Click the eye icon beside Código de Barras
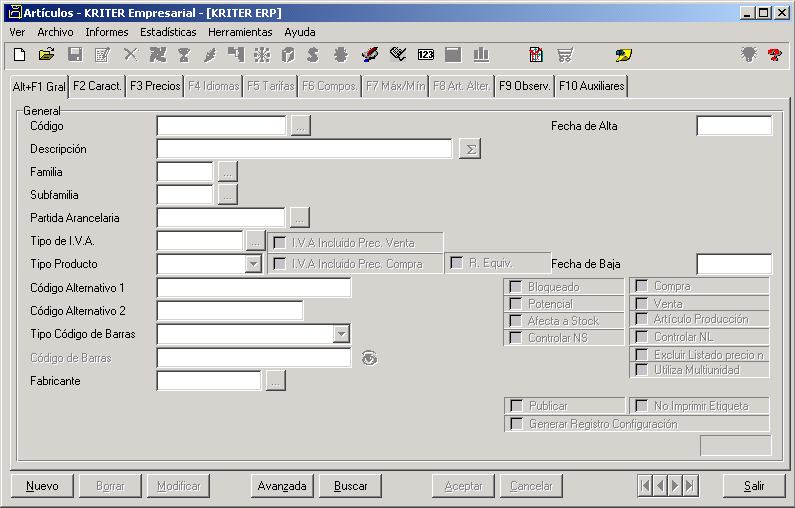This screenshot has height=508, width=795. (370, 358)
